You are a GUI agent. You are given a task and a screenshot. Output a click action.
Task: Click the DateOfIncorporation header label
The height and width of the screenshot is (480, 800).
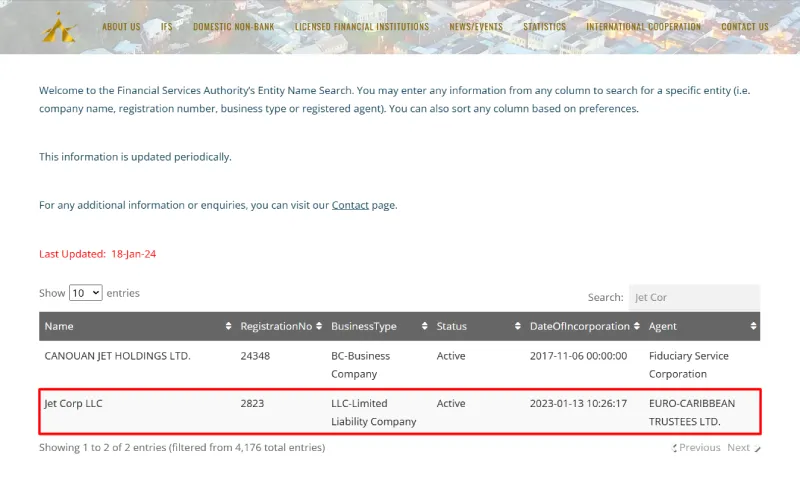point(580,326)
